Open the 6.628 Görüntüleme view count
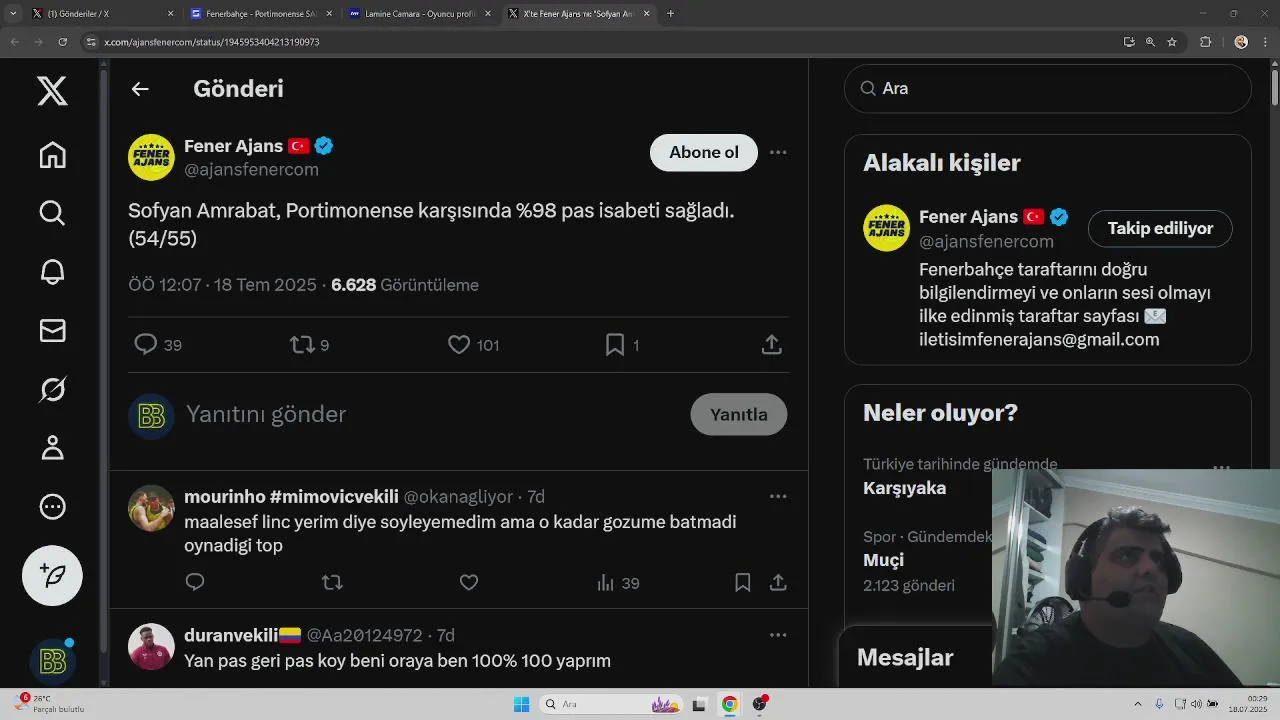 [x=405, y=285]
